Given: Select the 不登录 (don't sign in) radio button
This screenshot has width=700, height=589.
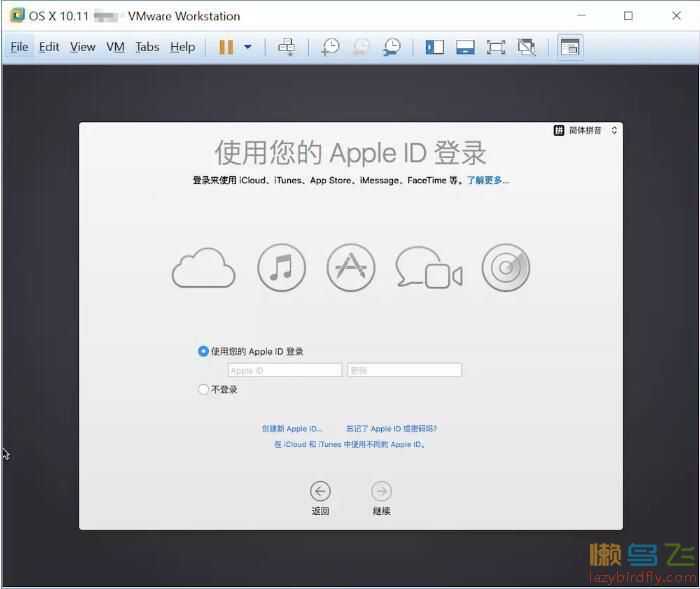Looking at the screenshot, I should [203, 389].
